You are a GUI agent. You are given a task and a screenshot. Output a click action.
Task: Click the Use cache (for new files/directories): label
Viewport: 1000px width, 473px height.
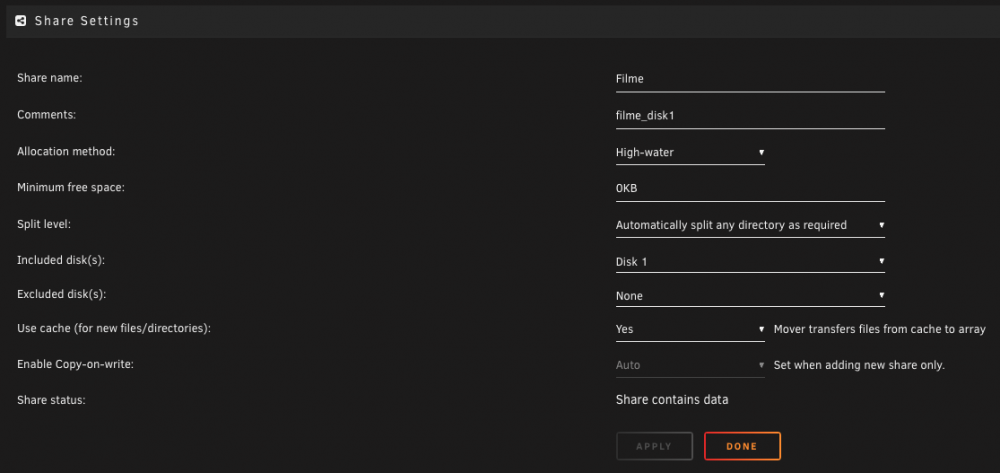[114, 328]
